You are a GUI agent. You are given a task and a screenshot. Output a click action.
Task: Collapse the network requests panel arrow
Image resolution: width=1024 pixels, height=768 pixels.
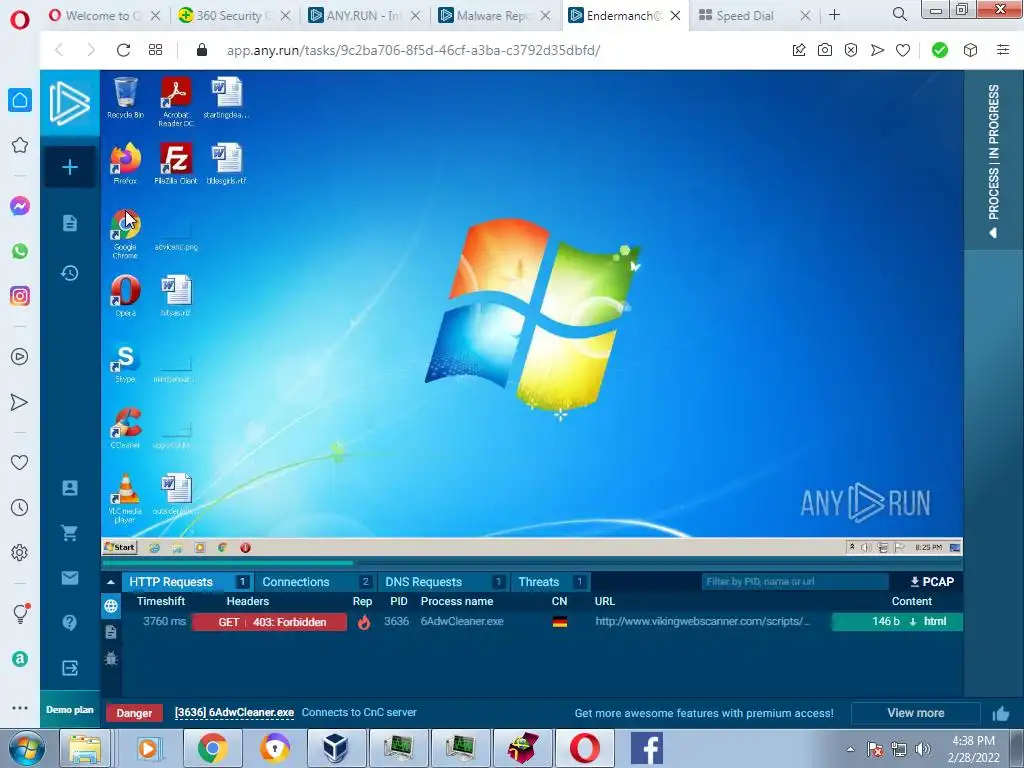110,582
